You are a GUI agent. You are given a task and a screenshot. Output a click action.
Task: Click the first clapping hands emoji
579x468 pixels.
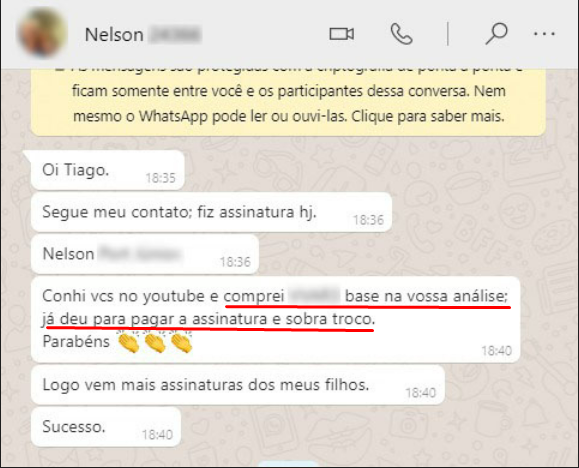(129, 342)
